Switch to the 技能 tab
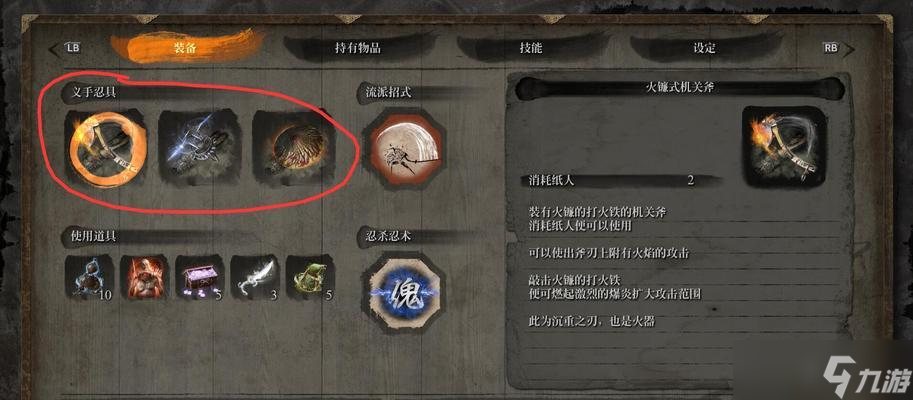Image resolution: width=913 pixels, height=400 pixels. point(530,48)
